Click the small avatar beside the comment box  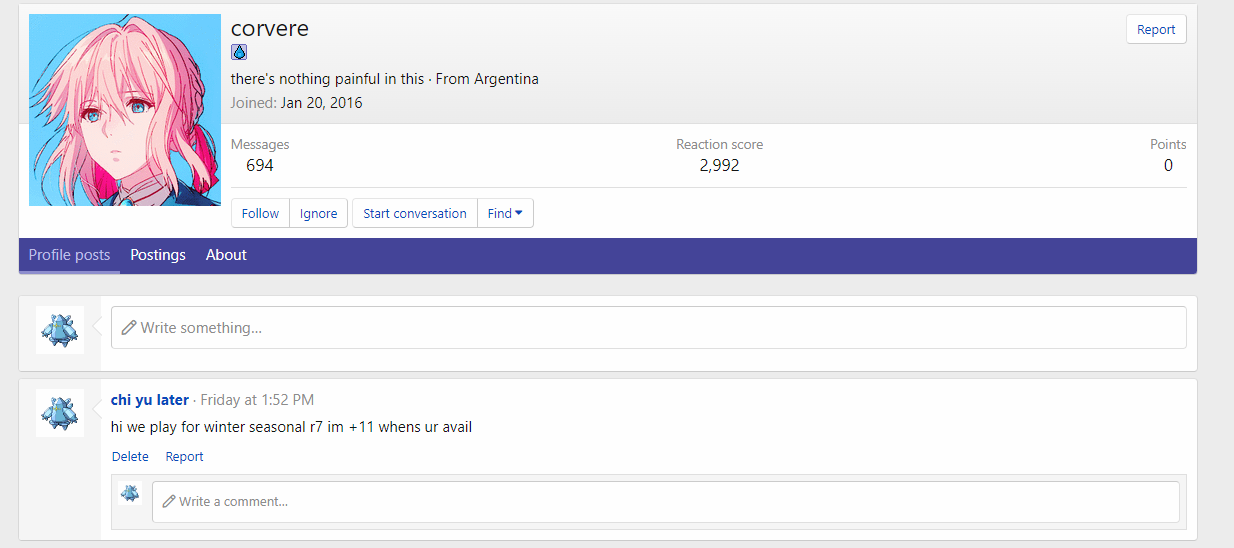tap(129, 492)
